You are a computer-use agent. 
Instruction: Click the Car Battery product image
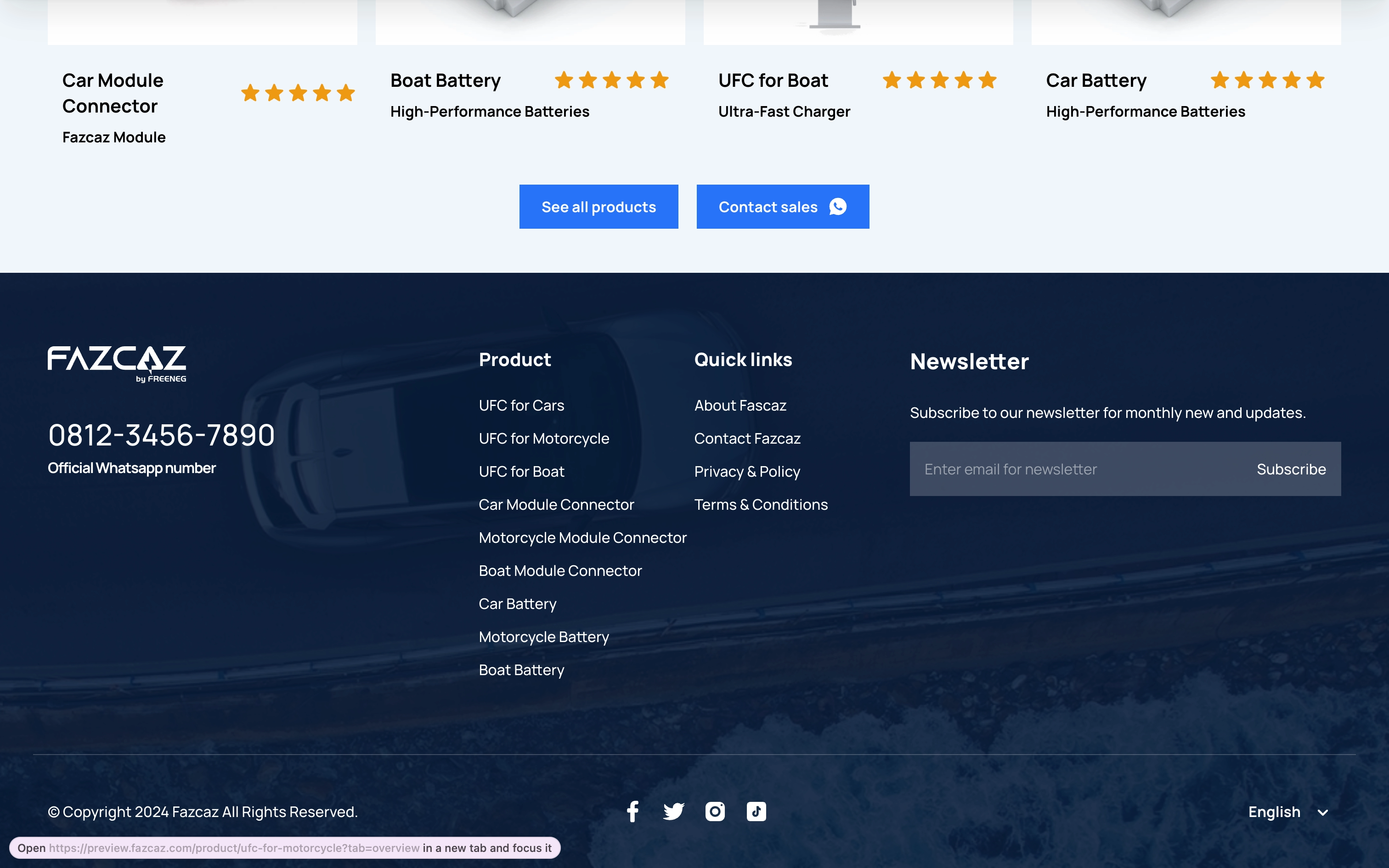(1186, 22)
